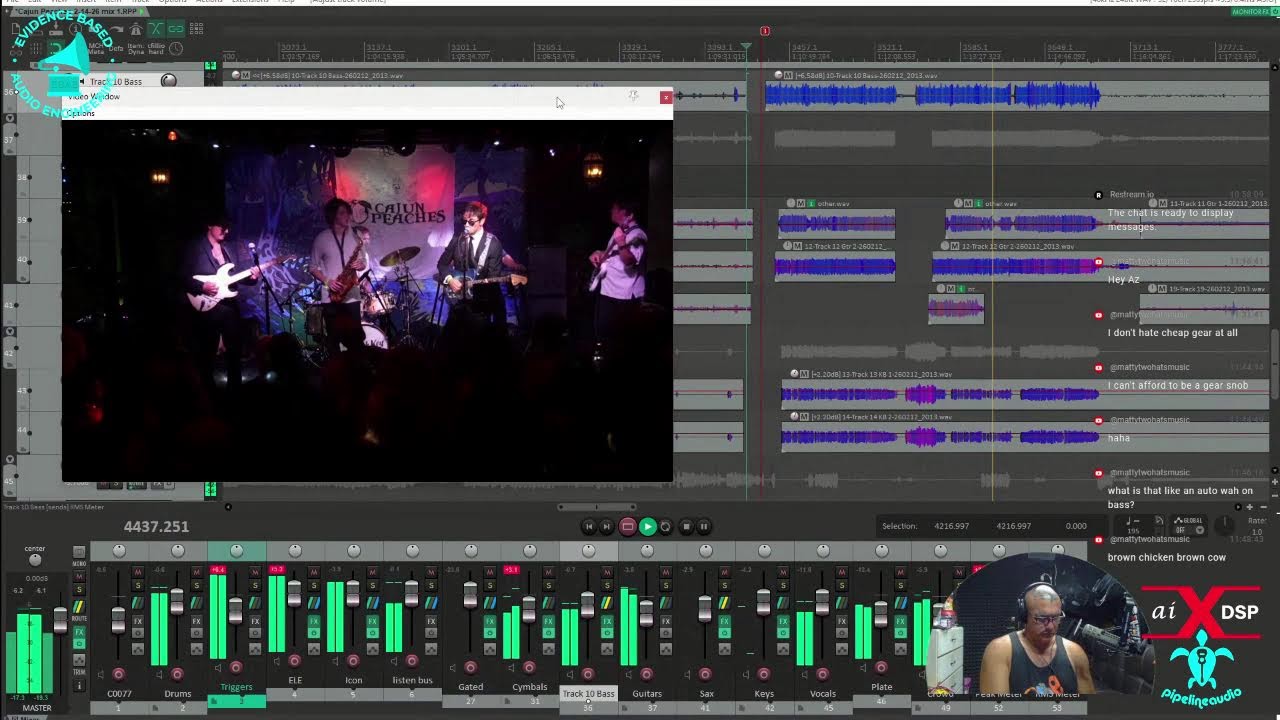This screenshot has width=1280, height=720.
Task: Click the master track volume fader
Action: pyautogui.click(x=60, y=619)
